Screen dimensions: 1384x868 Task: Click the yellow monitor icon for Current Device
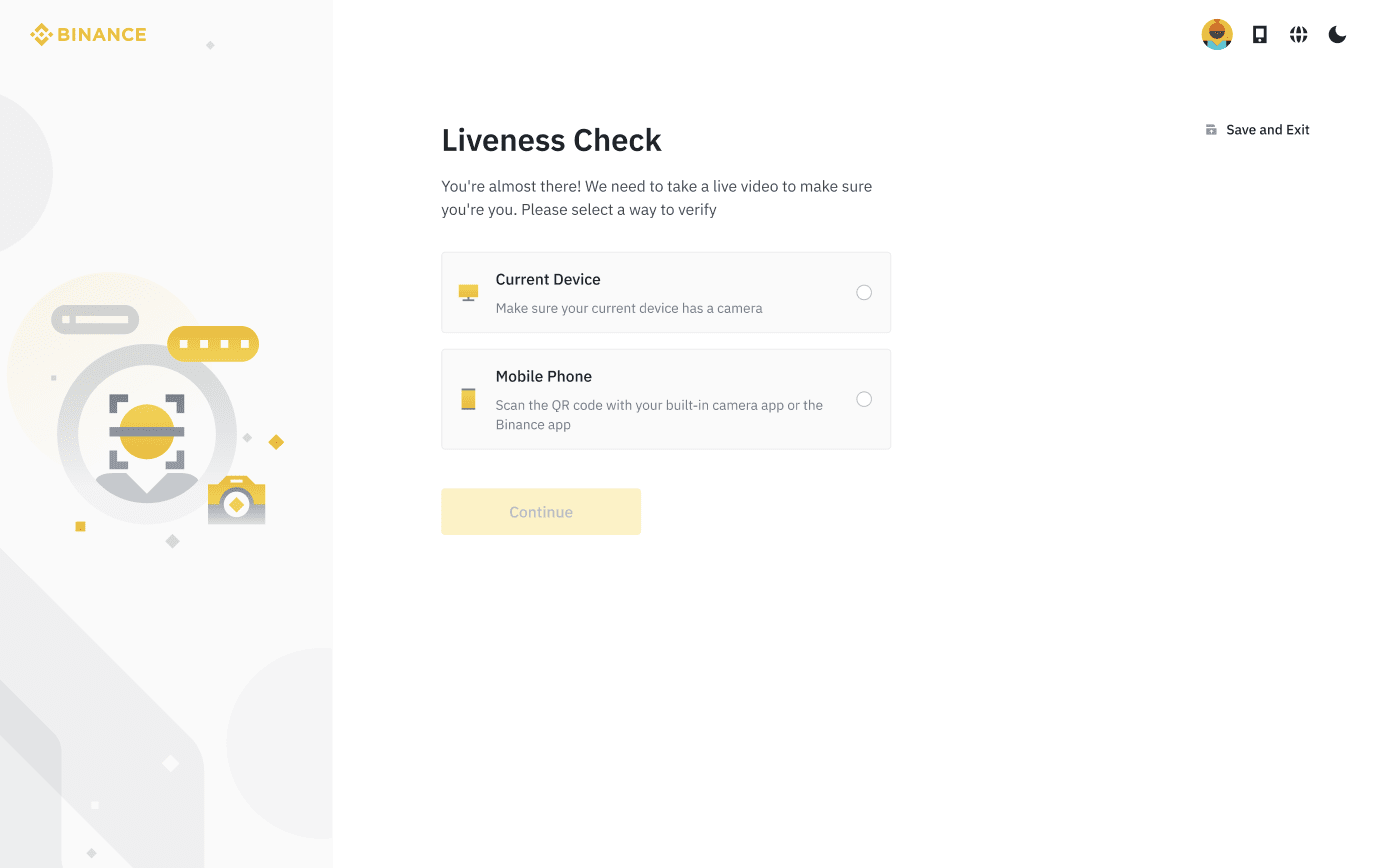tap(468, 293)
